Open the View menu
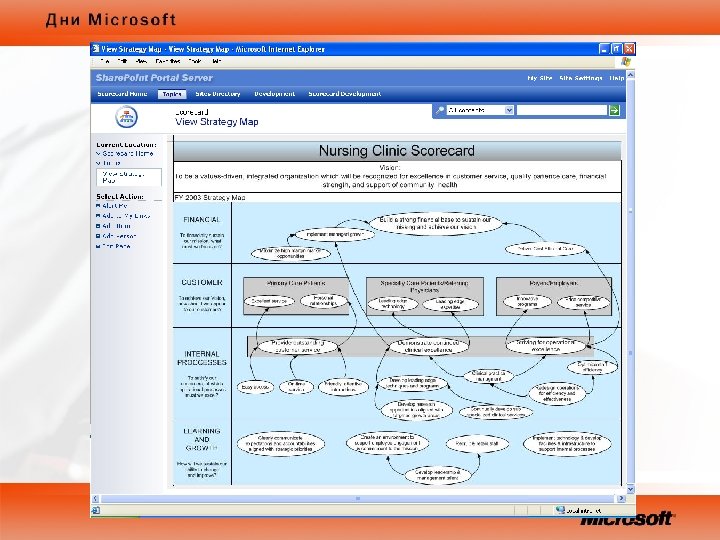This screenshot has width=720, height=540. tap(141, 61)
